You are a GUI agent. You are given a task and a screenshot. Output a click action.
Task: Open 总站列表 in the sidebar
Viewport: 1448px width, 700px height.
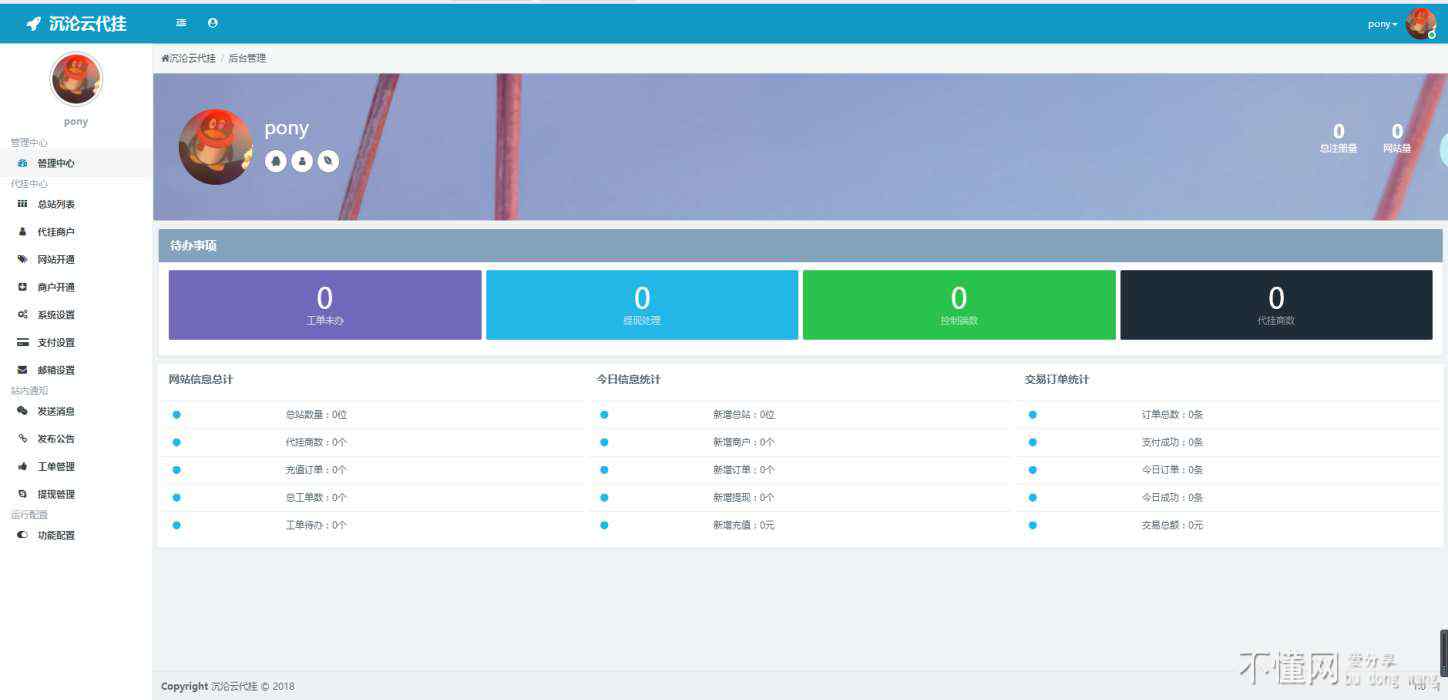[x=76, y=204]
